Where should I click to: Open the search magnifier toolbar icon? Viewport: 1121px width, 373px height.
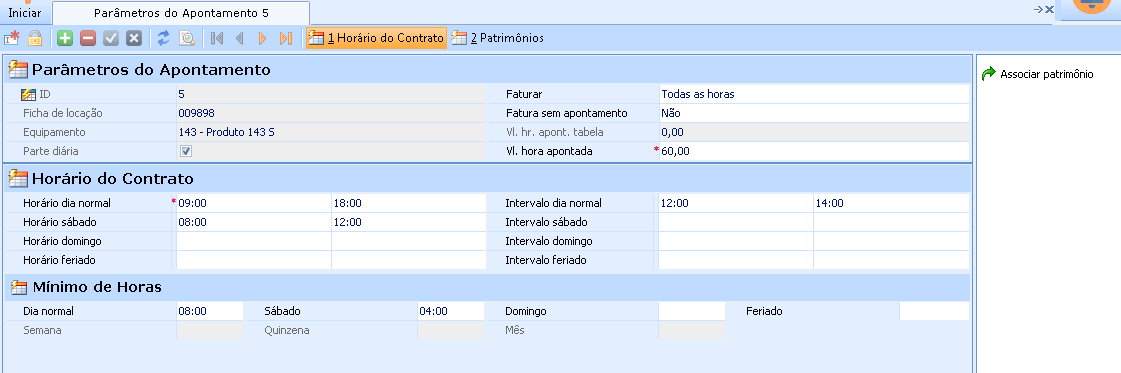(x=187, y=39)
